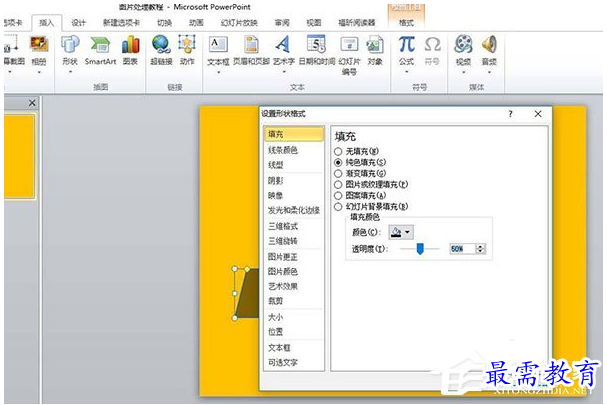
Task: Select 三维格式 3-D format category
Action: click(x=293, y=227)
